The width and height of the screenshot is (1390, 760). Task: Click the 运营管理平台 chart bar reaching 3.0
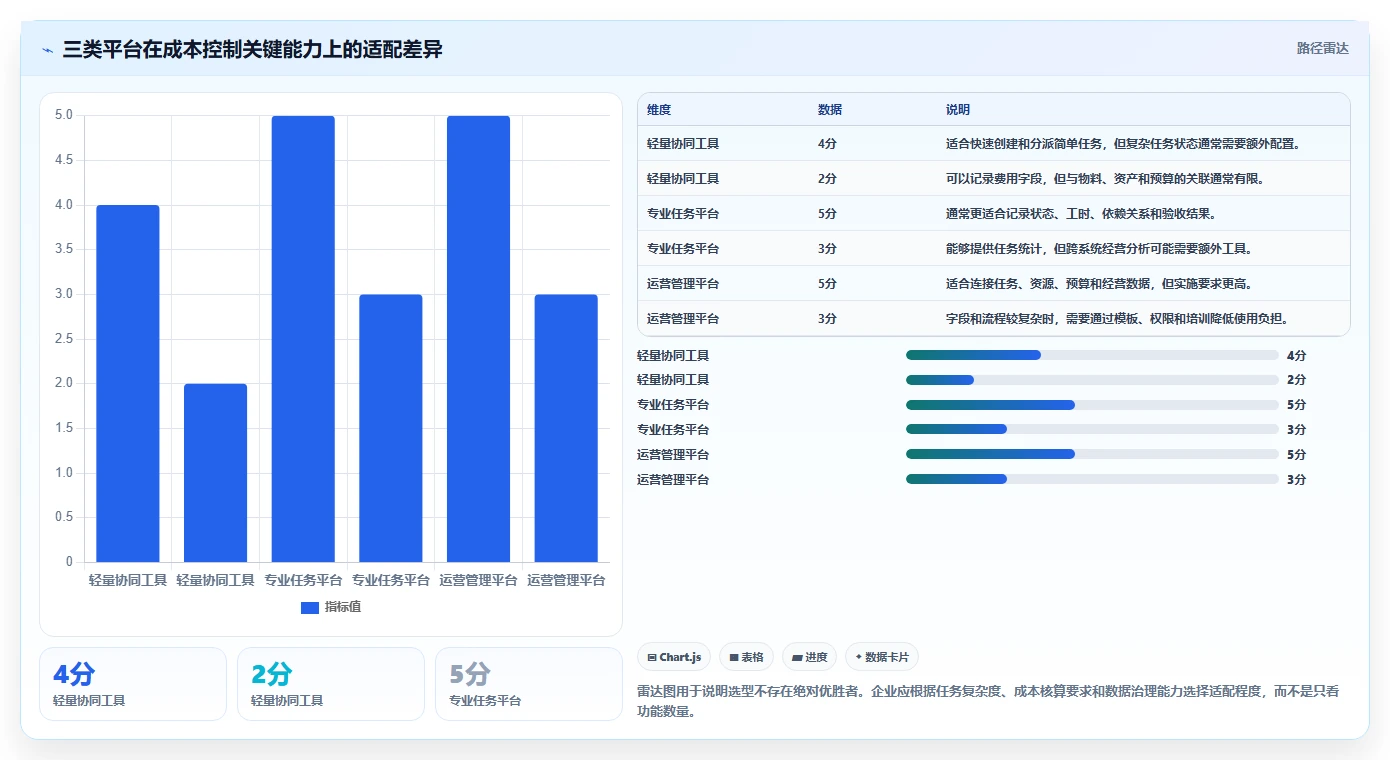tap(566, 428)
